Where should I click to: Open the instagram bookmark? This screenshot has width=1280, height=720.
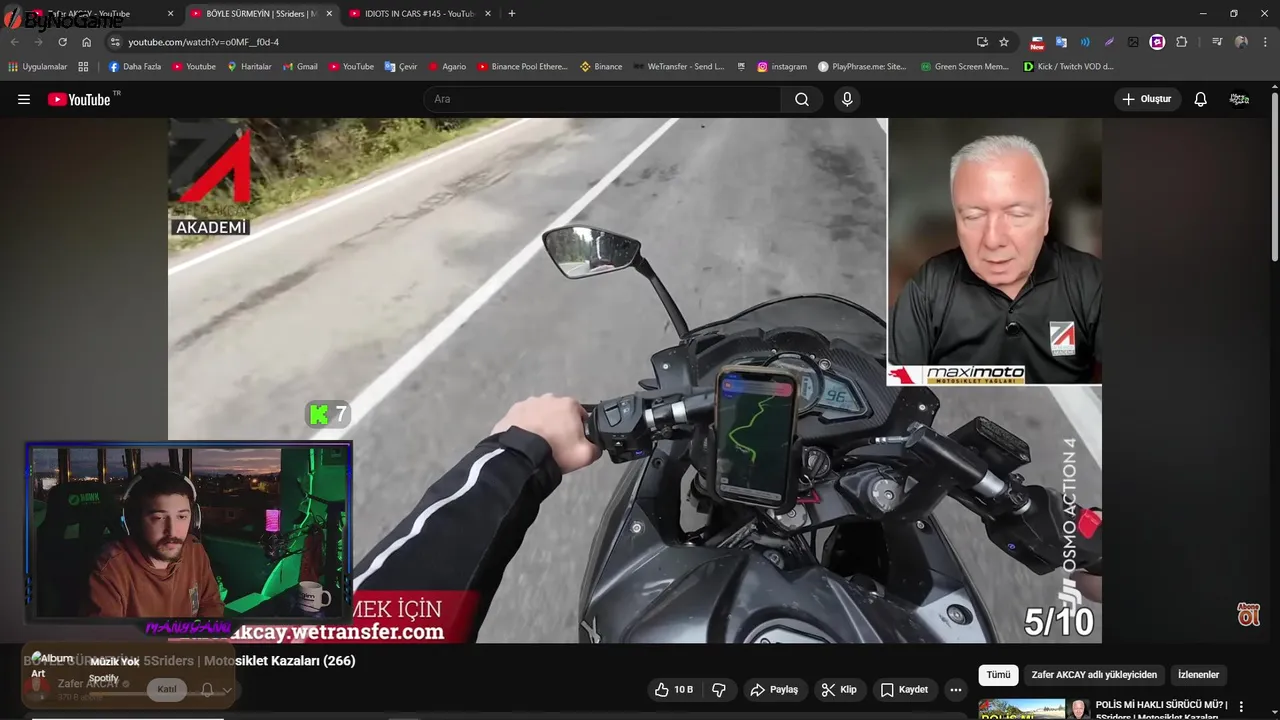[782, 67]
